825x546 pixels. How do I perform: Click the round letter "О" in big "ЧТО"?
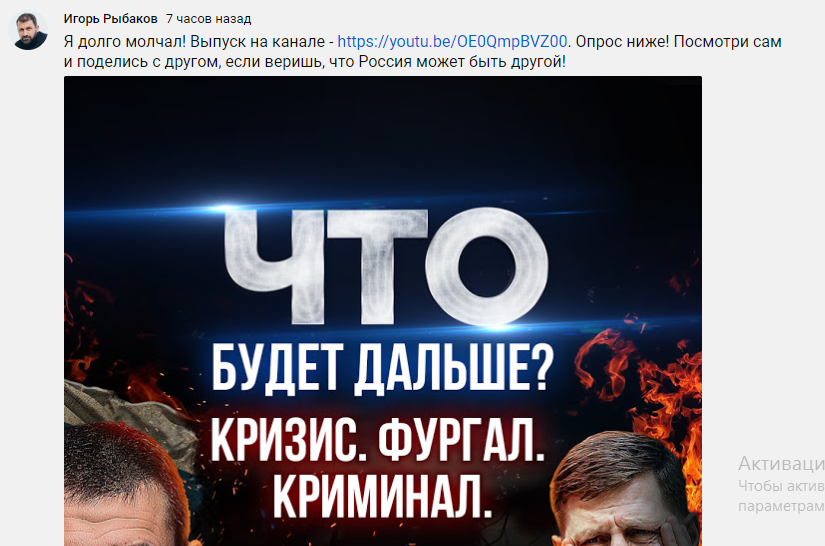(x=487, y=266)
